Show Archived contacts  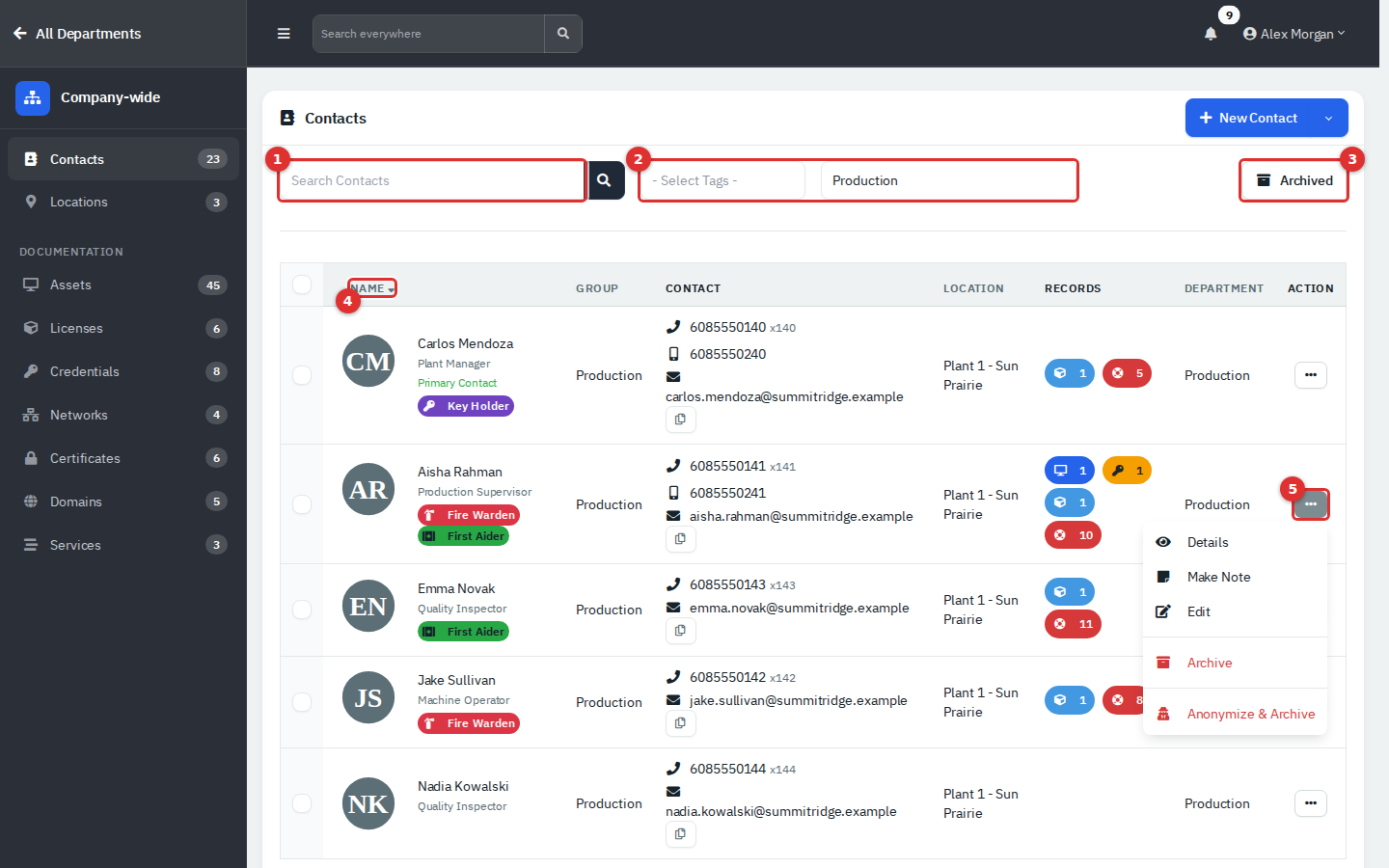tap(1294, 180)
